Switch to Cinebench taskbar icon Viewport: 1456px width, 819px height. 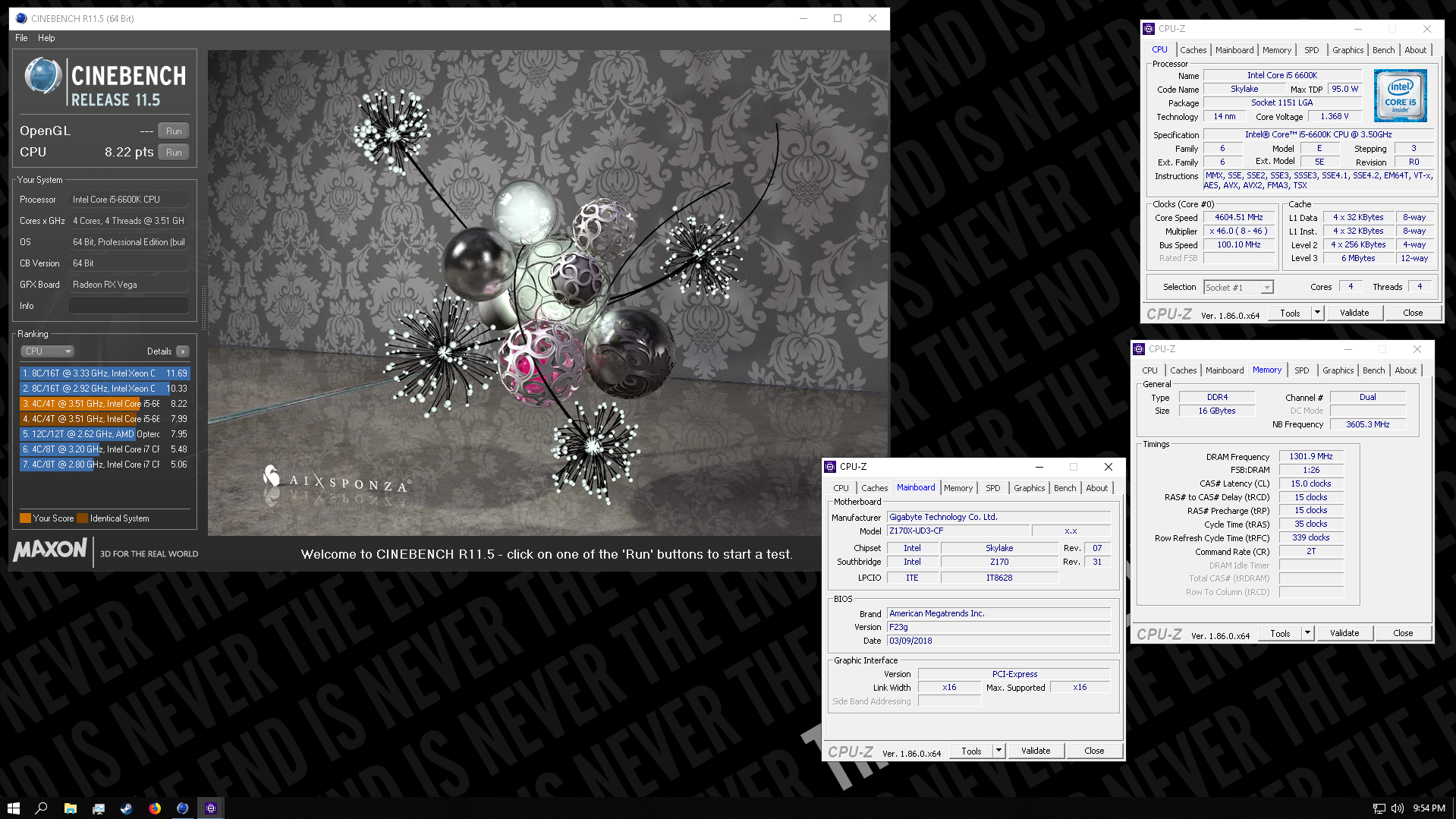pos(183,808)
